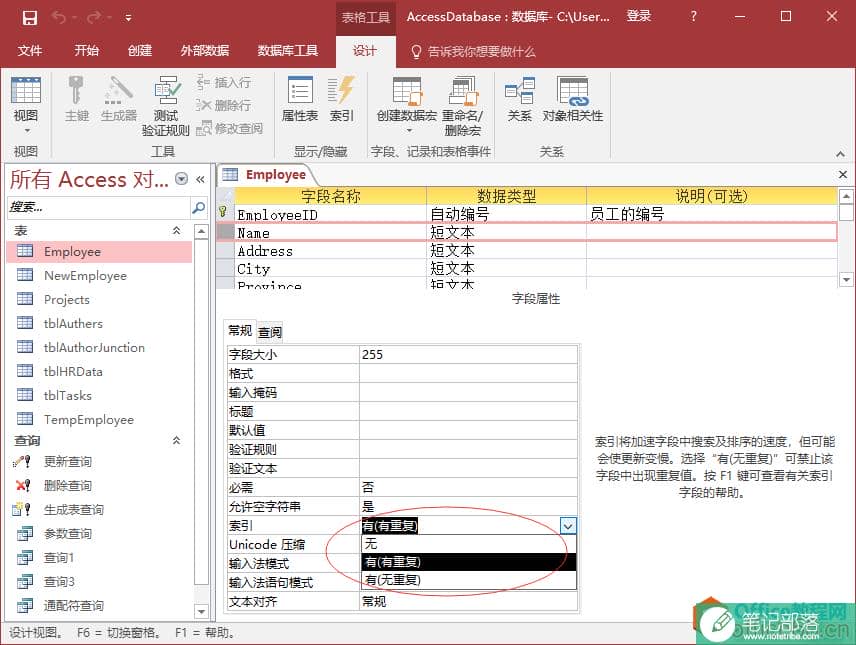Viewport: 856px width, 645px height.
Task: Click the 登录 (Sign in) link
Action: (638, 16)
